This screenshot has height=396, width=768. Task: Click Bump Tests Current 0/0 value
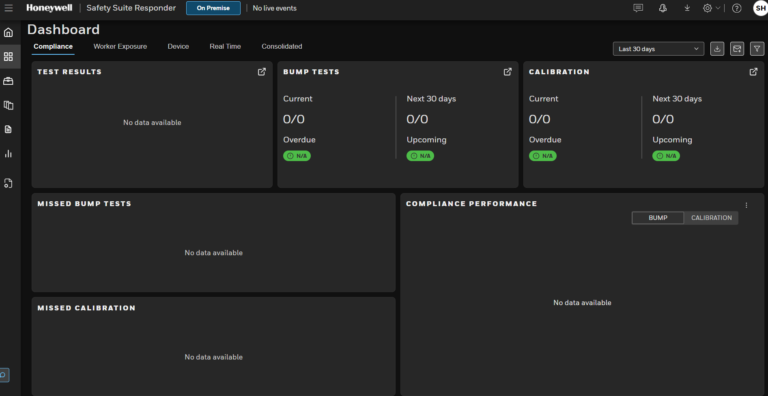point(294,119)
